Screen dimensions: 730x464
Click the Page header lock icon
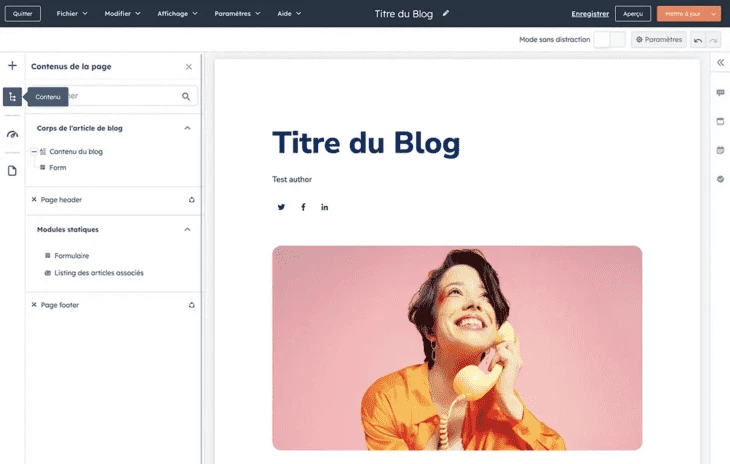(191, 200)
